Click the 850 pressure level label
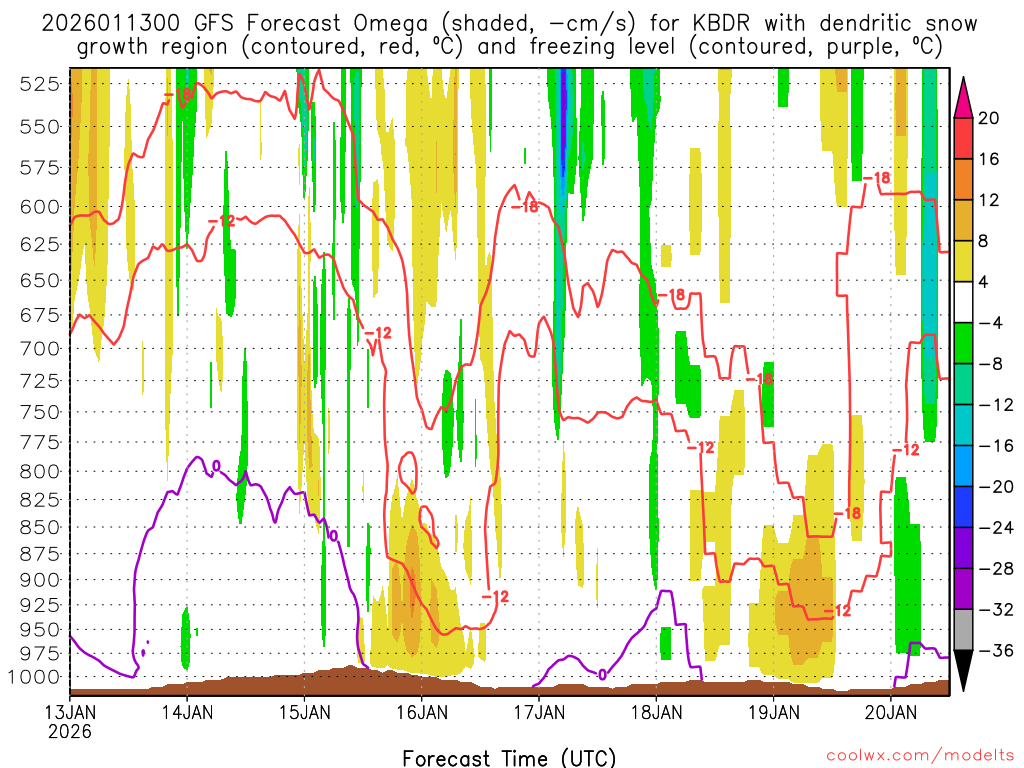 coord(39,527)
